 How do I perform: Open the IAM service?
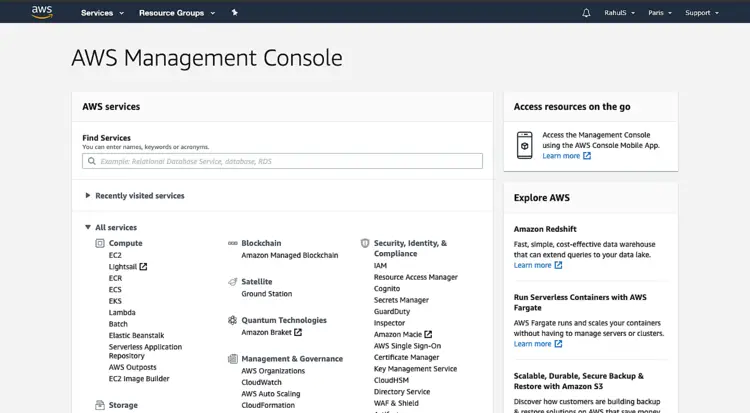click(x=380, y=266)
